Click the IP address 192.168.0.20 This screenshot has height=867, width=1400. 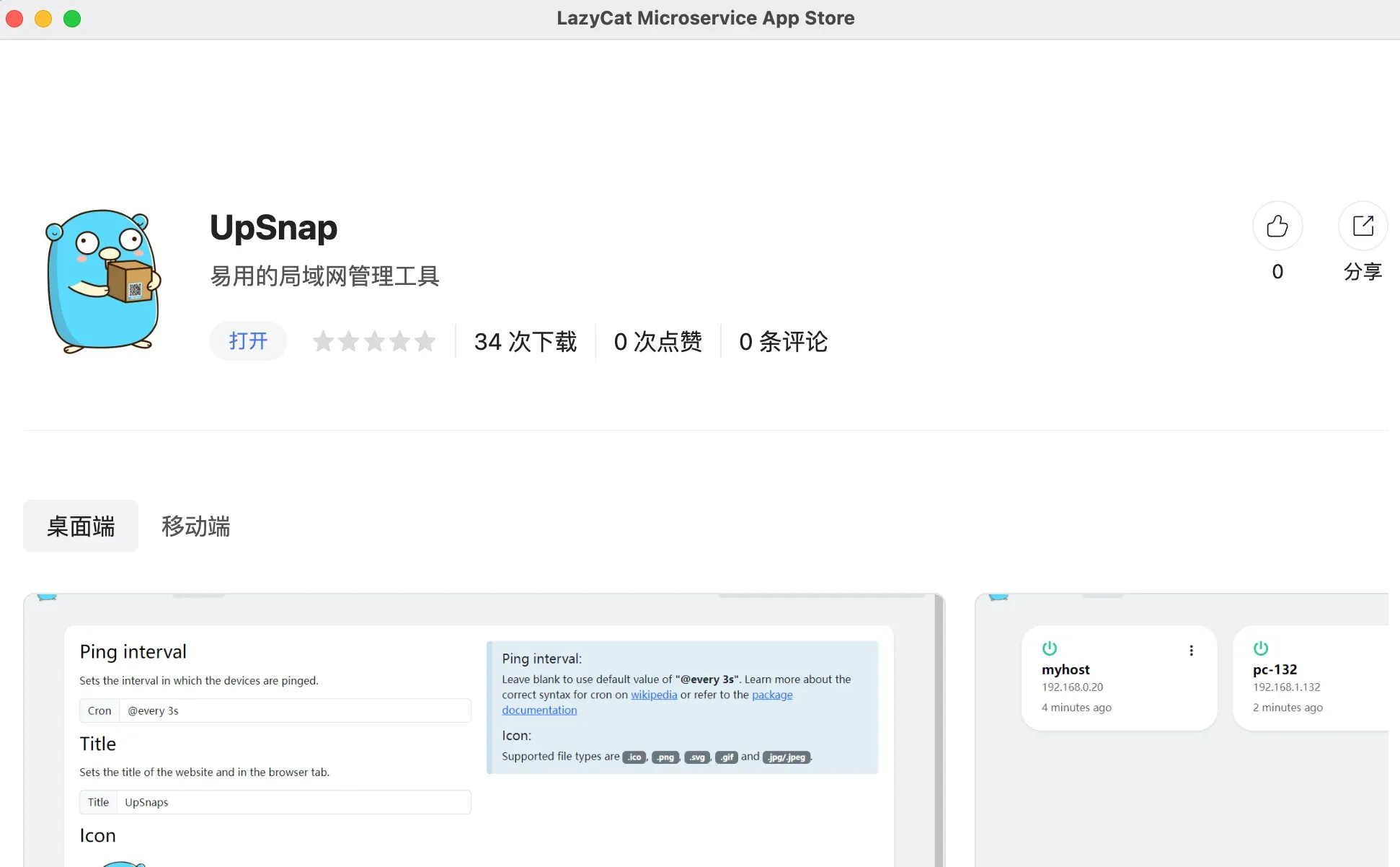(1072, 687)
